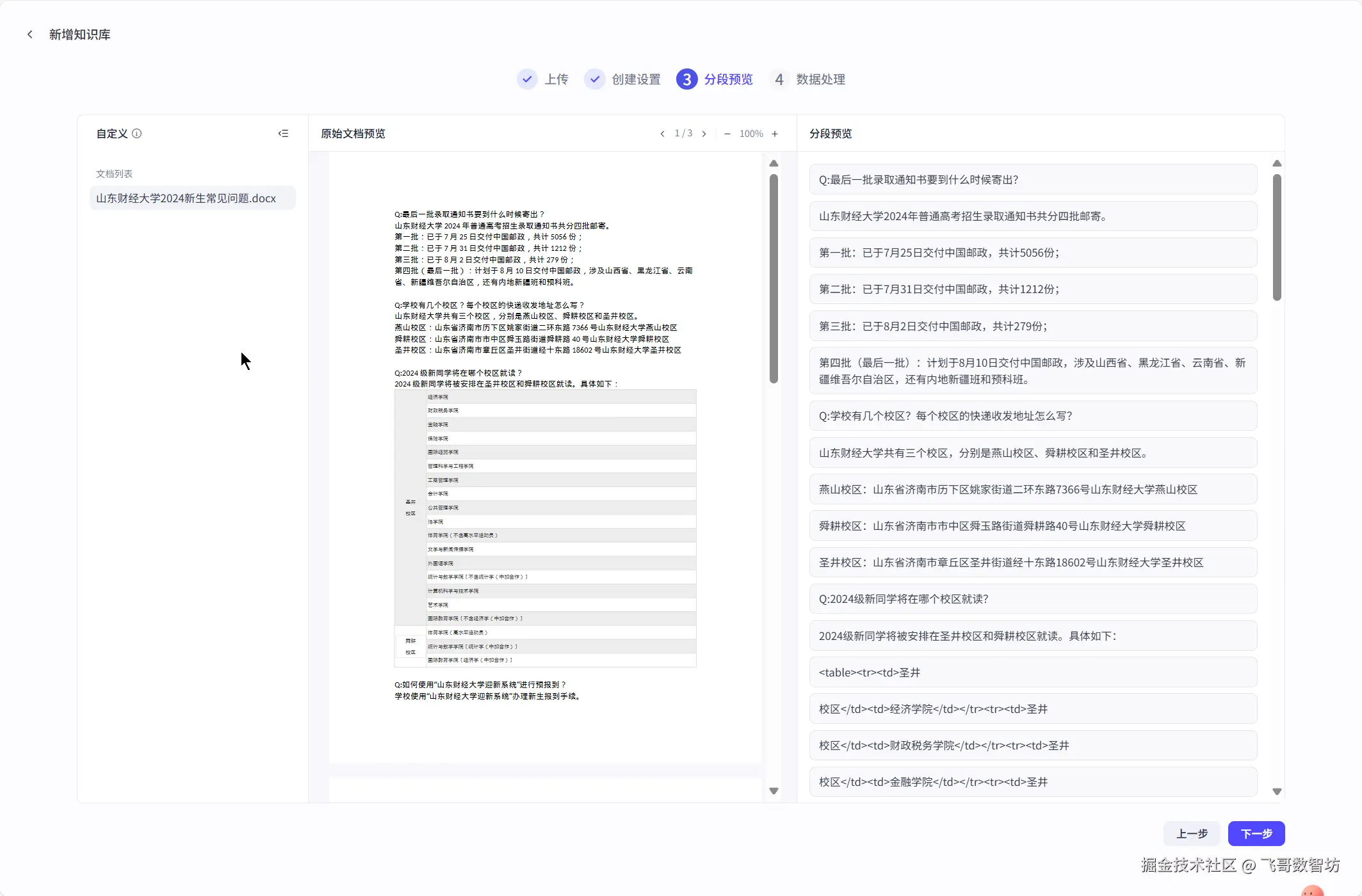
Task: Select segment 山东财经大学共有三个校区
Action: pyautogui.click(x=1033, y=453)
